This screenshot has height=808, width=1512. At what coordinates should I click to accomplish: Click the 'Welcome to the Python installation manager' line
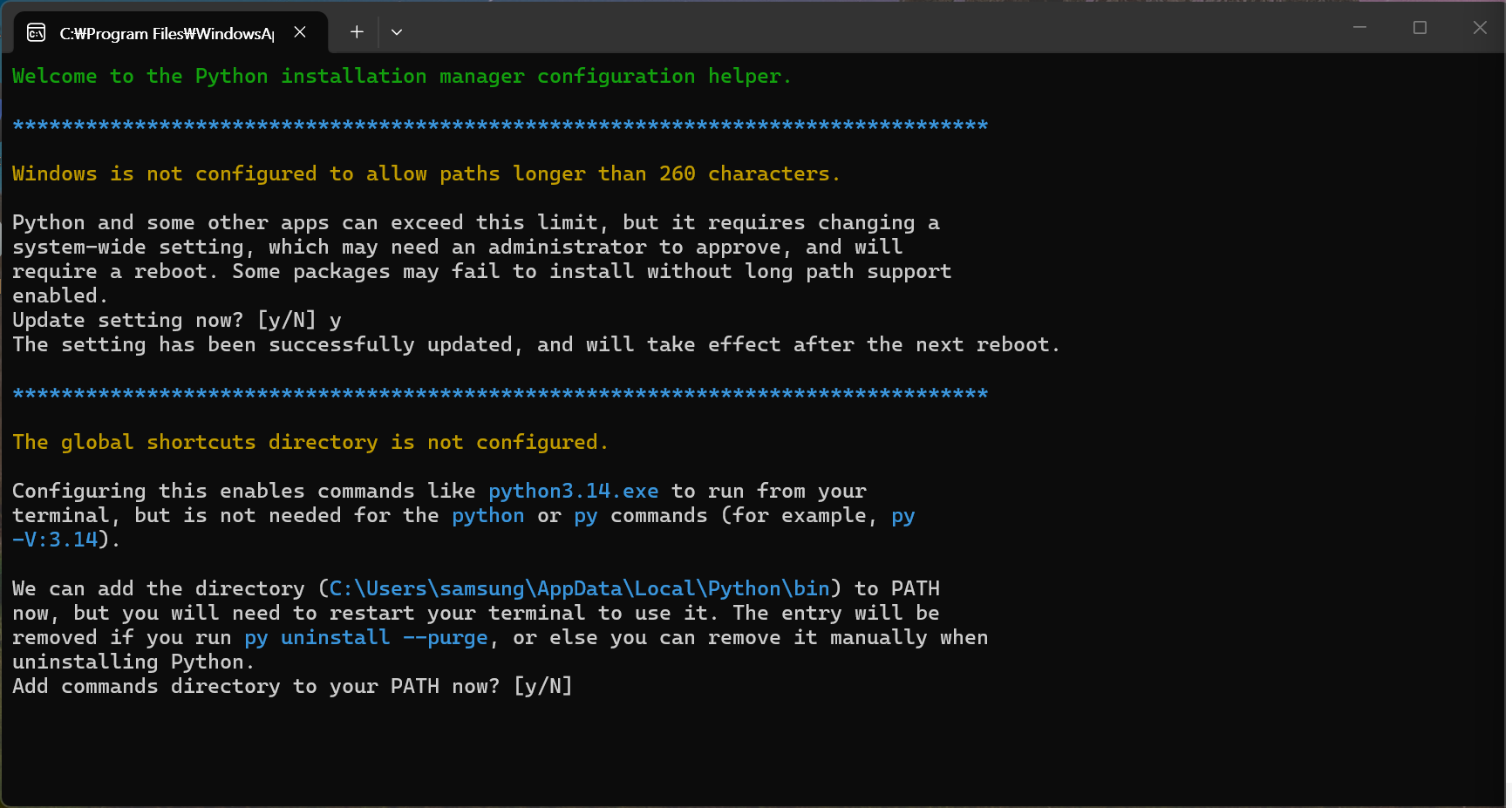(402, 77)
